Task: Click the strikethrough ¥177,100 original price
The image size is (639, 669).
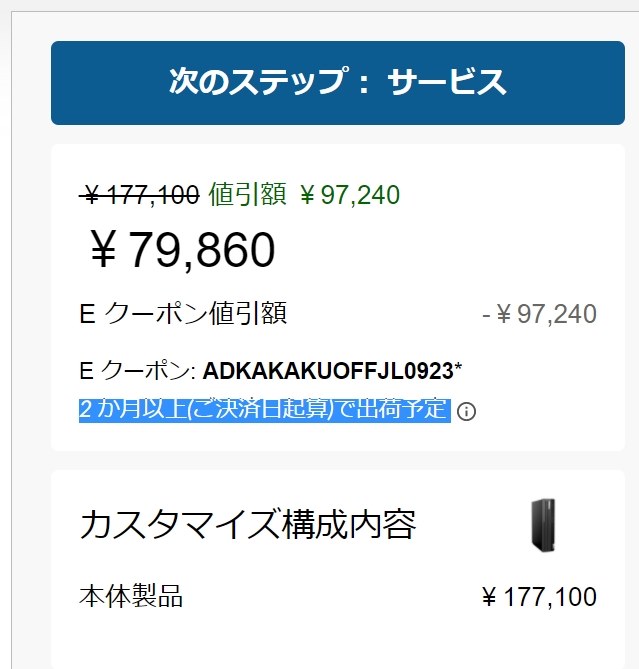Action: pos(140,195)
